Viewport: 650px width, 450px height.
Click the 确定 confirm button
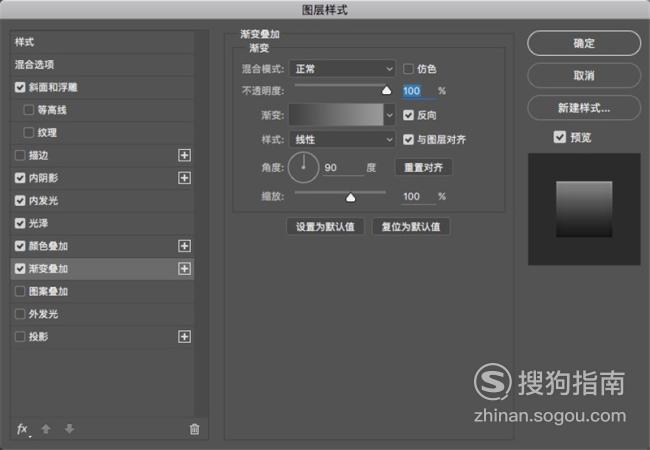click(584, 43)
